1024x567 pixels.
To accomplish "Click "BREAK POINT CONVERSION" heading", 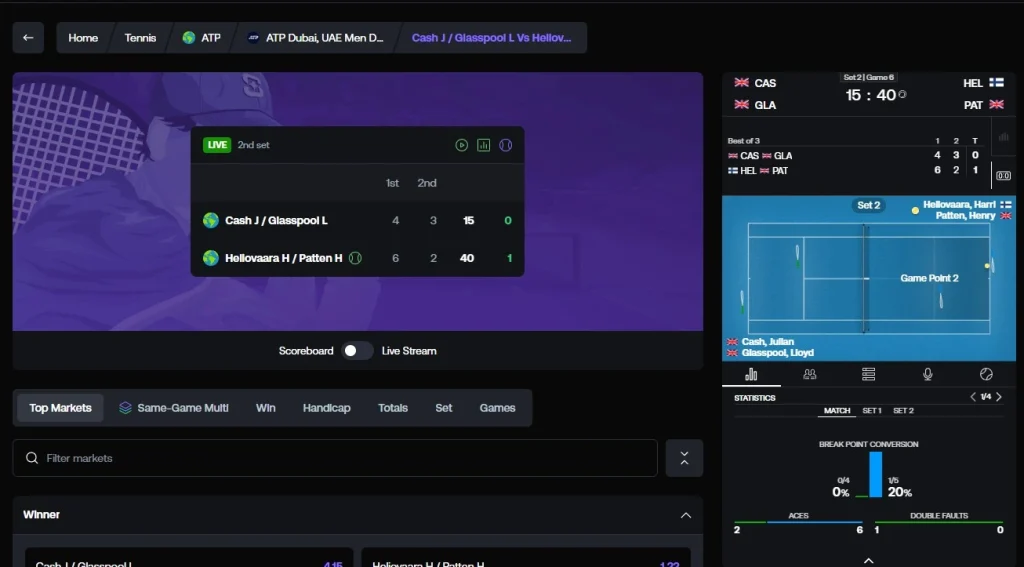I will [x=869, y=444].
